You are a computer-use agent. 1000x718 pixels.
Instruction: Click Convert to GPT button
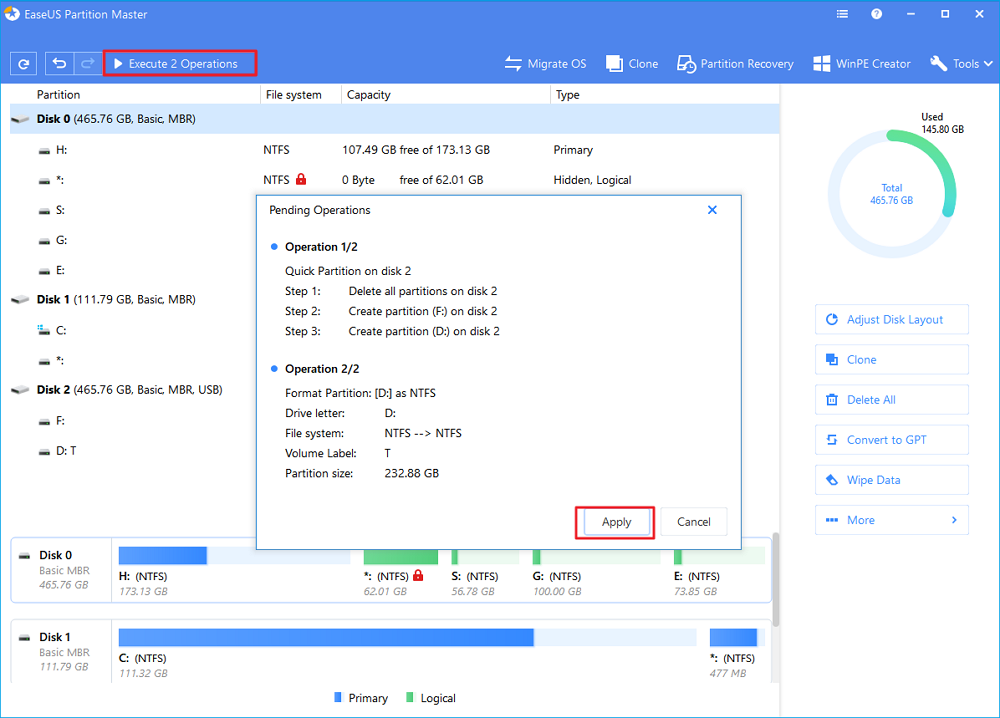[892, 440]
